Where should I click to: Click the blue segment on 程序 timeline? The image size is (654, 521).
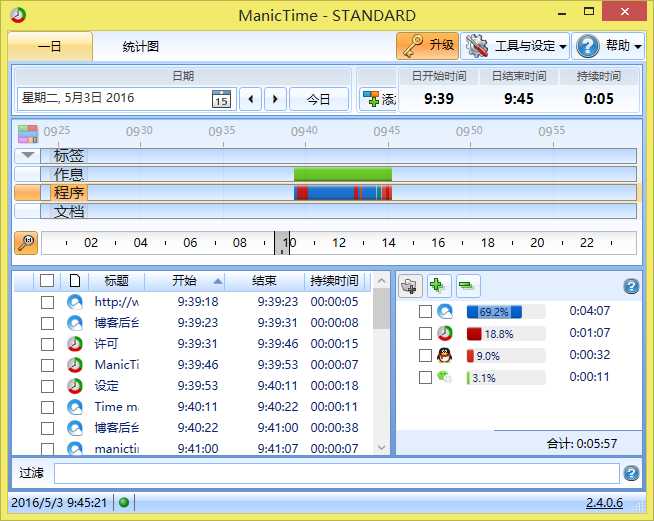coord(330,193)
